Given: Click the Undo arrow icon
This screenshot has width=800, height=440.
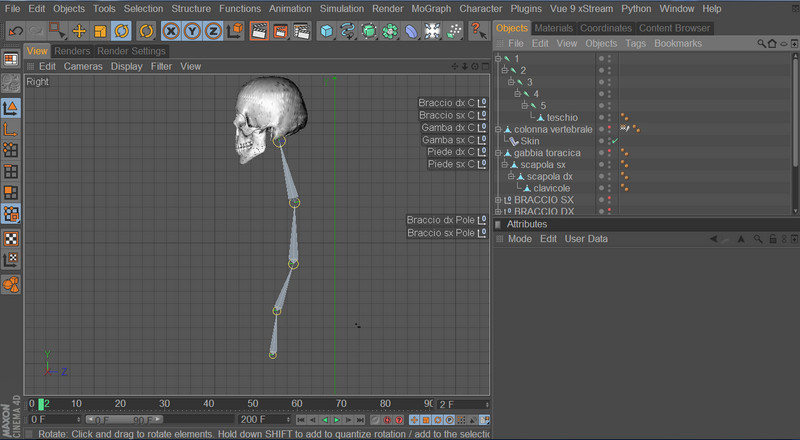Looking at the screenshot, I should [14, 31].
